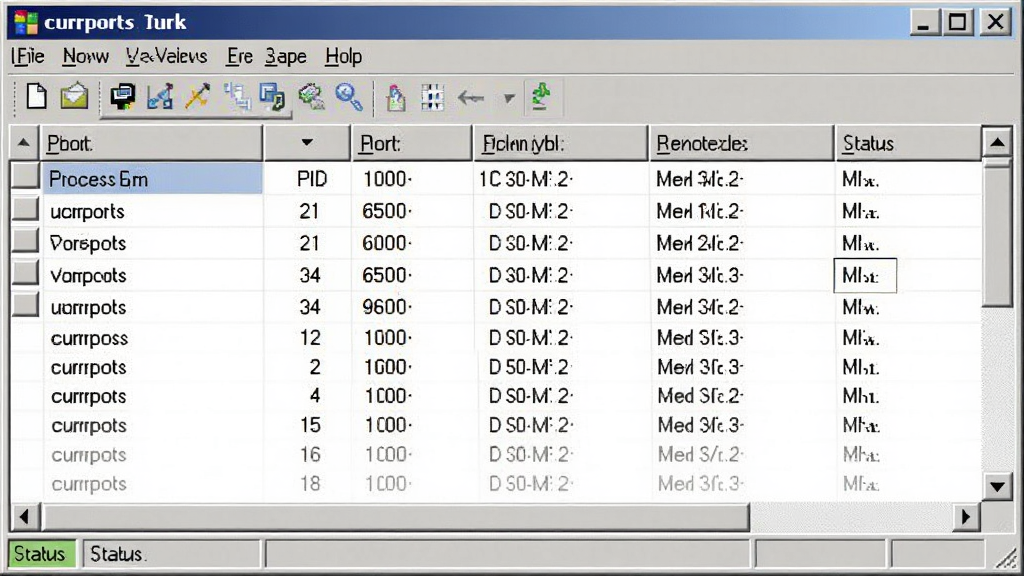Viewport: 1024px width, 576px height.
Task: Click the colorful app icon in title bar
Action: tap(26, 22)
